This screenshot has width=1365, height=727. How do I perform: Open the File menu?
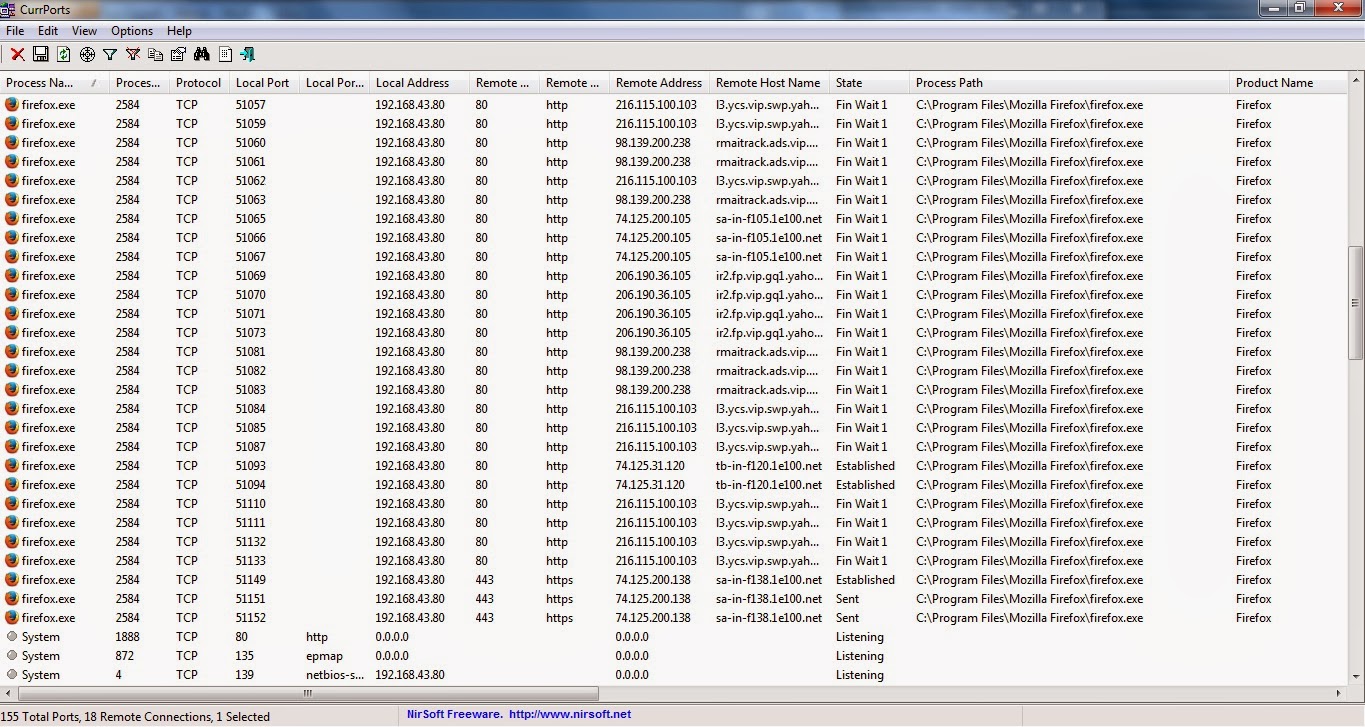point(15,31)
